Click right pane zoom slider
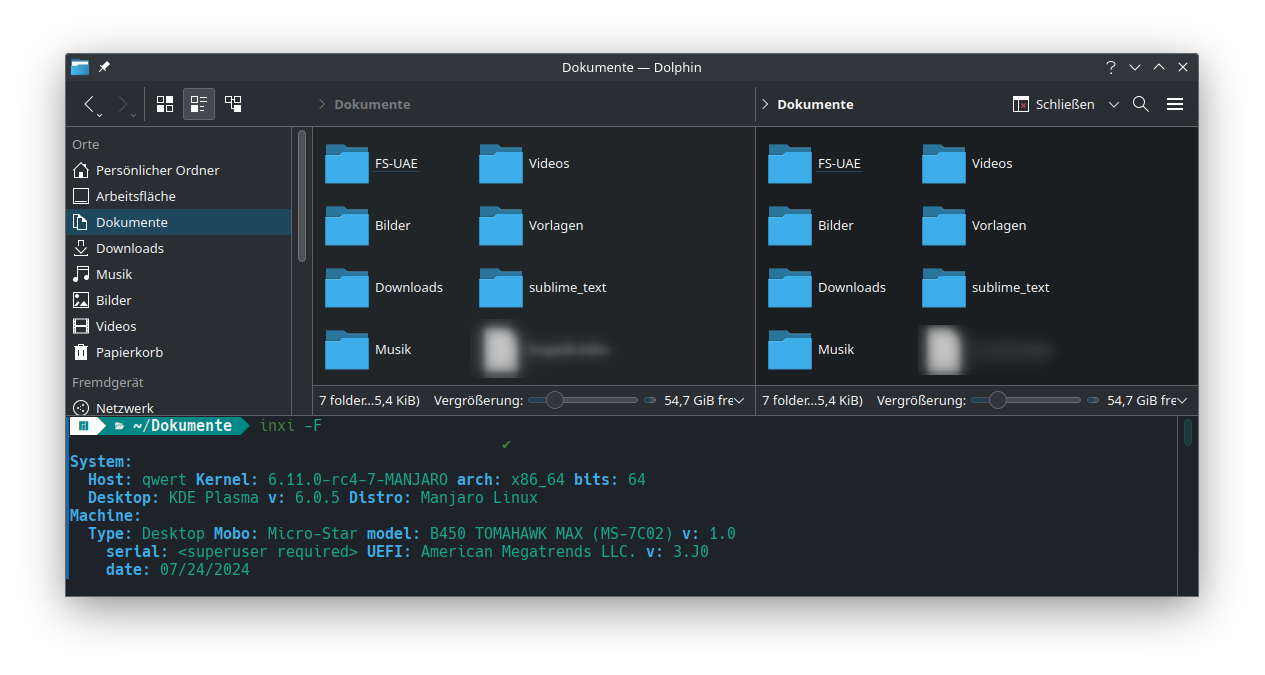This screenshot has height=675, width=1265. coord(1026,400)
